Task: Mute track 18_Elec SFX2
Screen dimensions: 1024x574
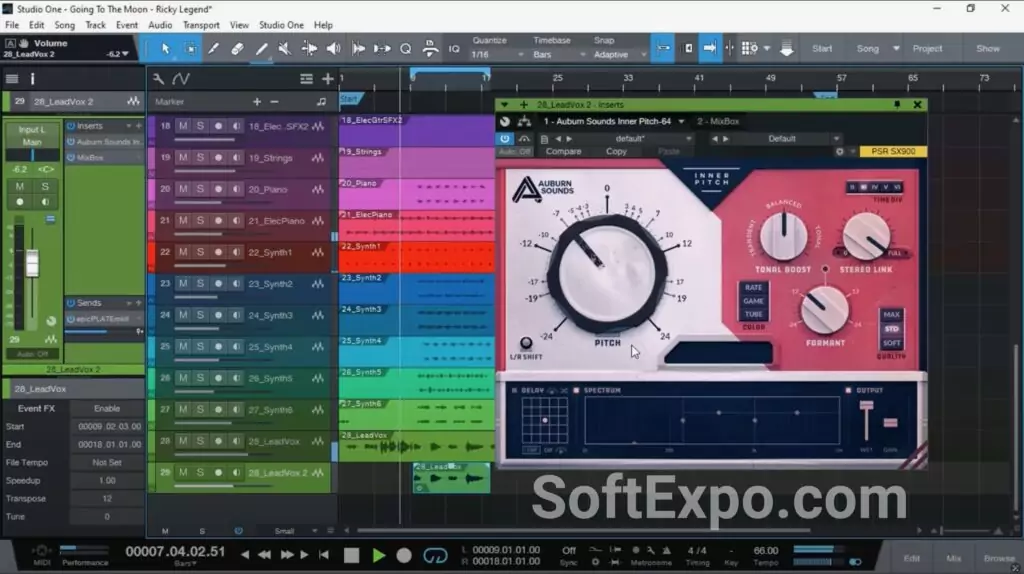Action: click(183, 126)
